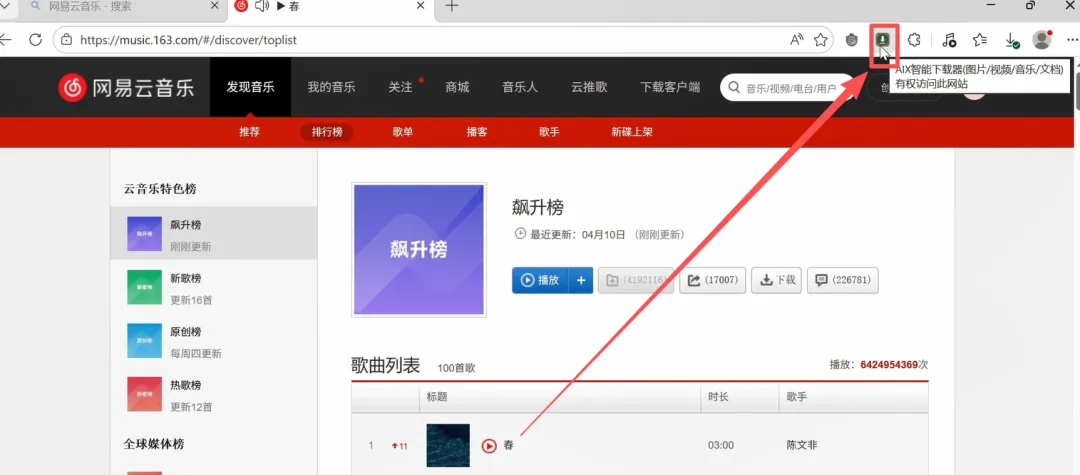Add this page to favorites star
This screenshot has width=1080, height=475.
[x=820, y=40]
